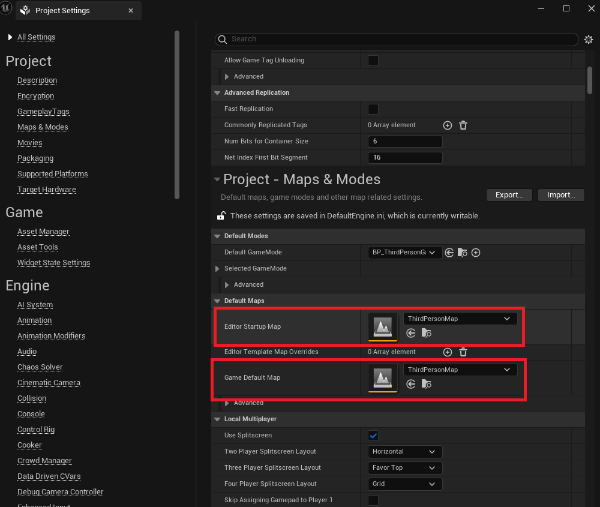
Task: Click the left sidebar scrollbar
Action: click(x=177, y=115)
